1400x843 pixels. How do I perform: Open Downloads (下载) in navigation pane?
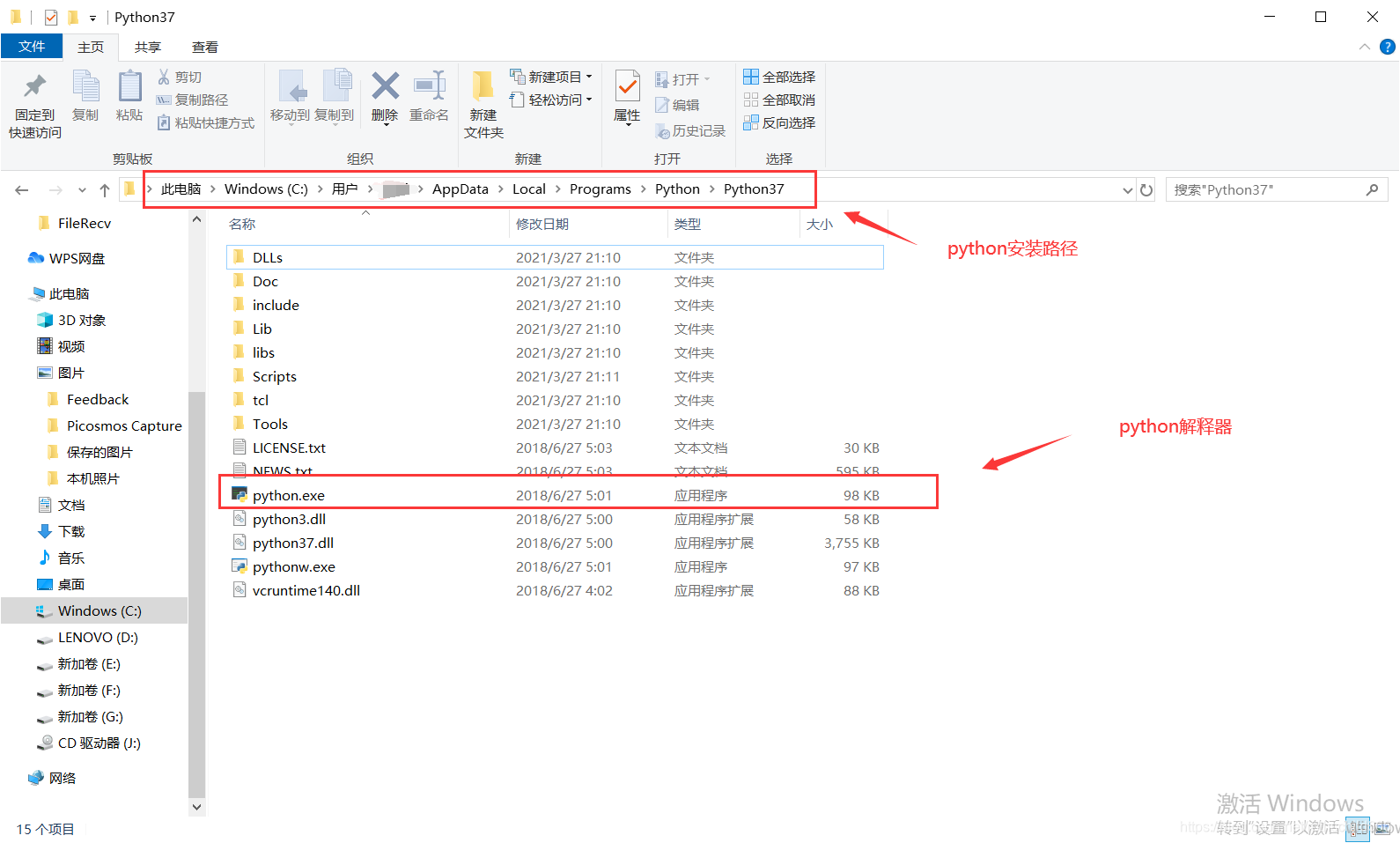coord(61,531)
